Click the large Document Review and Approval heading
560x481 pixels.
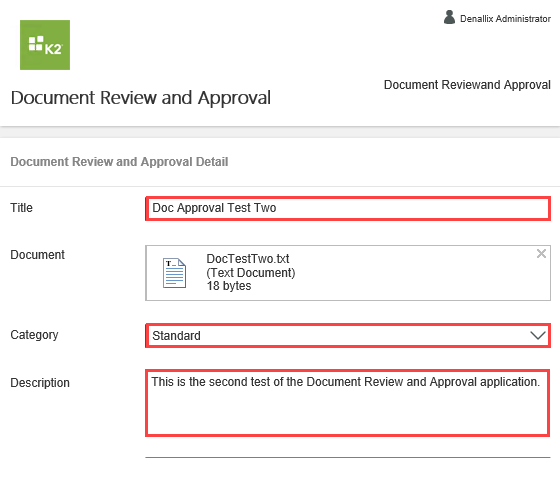pos(141,98)
